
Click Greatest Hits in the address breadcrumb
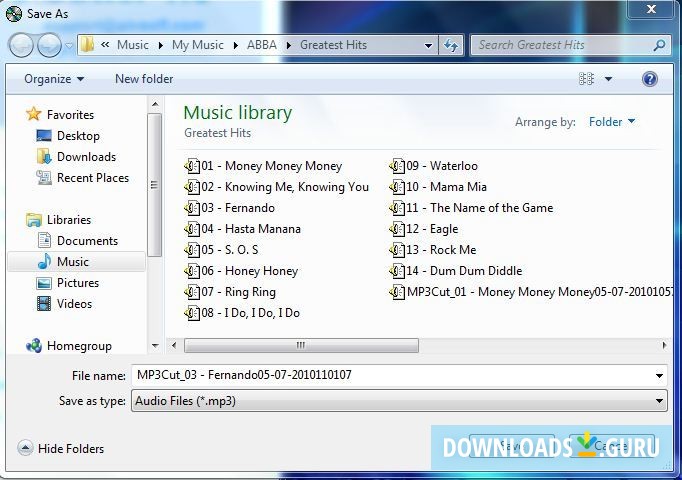[x=334, y=45]
